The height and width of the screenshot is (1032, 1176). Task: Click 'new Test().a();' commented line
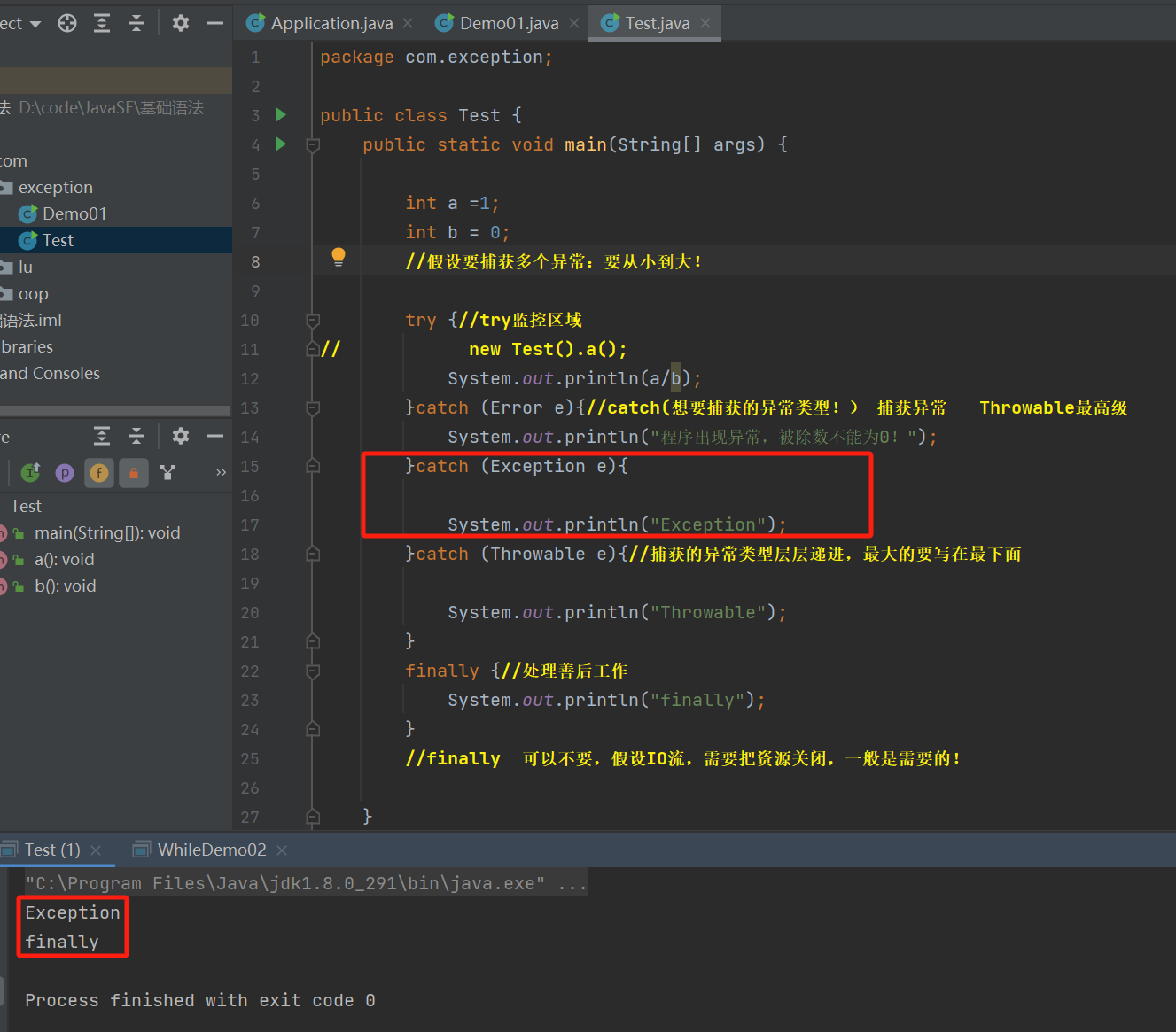[x=548, y=349]
